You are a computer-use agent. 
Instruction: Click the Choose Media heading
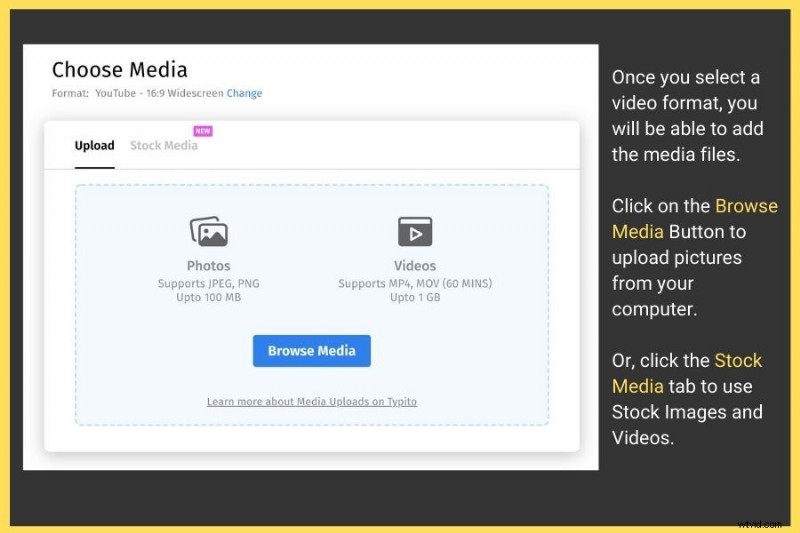point(119,70)
